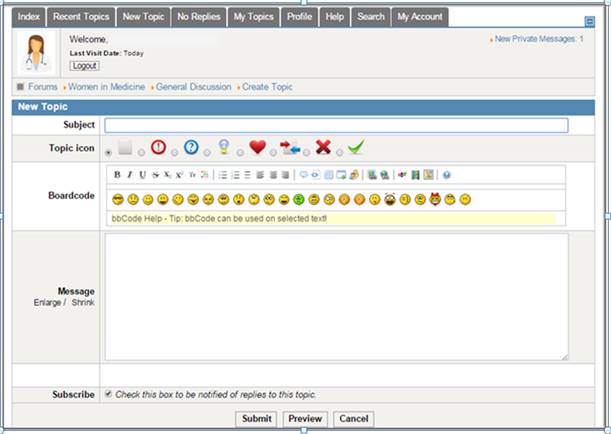The width and height of the screenshot is (611, 434).
Task: Select the light bulb topic icon radio
Action: click(207, 153)
